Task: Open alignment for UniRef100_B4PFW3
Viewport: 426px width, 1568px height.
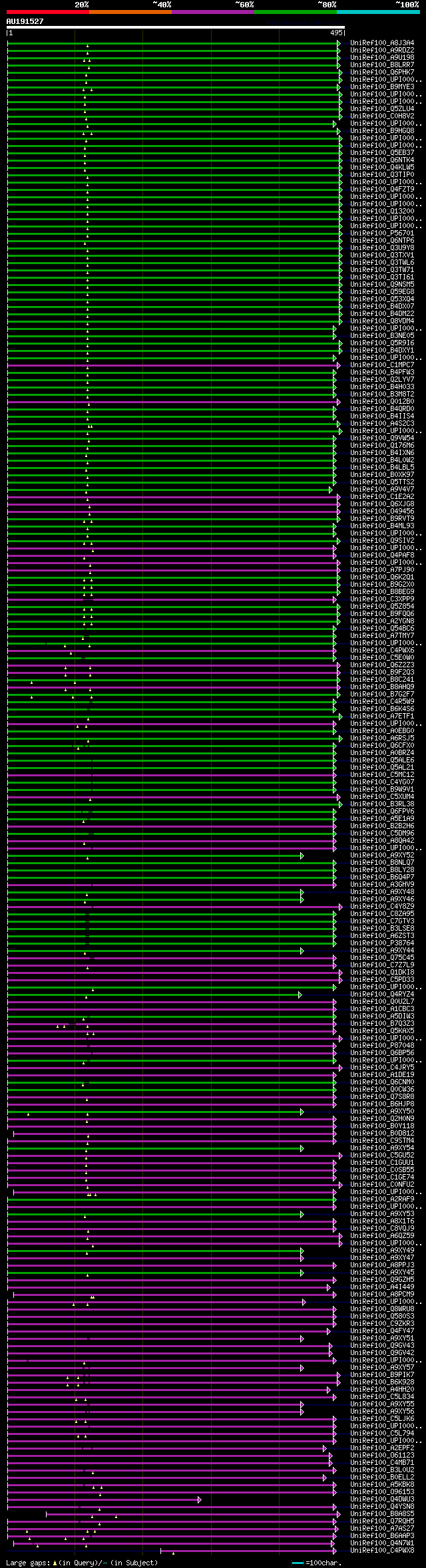Action: point(382,372)
